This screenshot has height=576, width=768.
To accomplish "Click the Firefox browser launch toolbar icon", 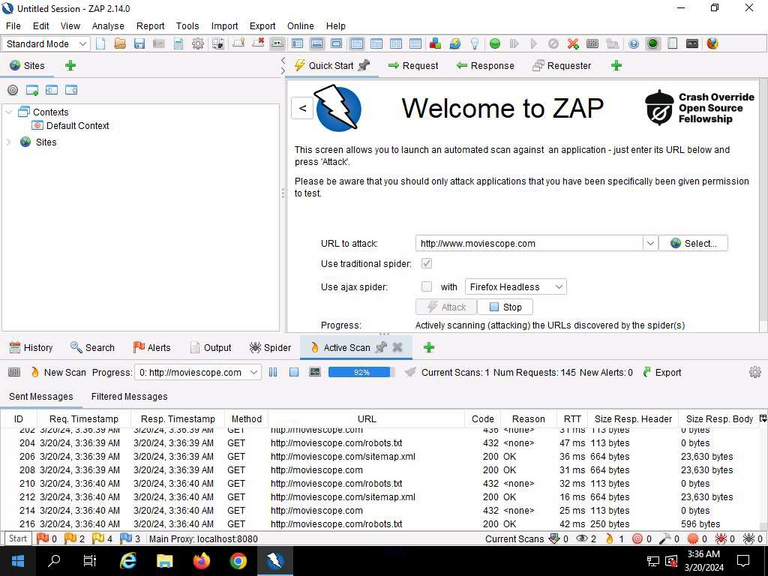I will [x=713, y=44].
